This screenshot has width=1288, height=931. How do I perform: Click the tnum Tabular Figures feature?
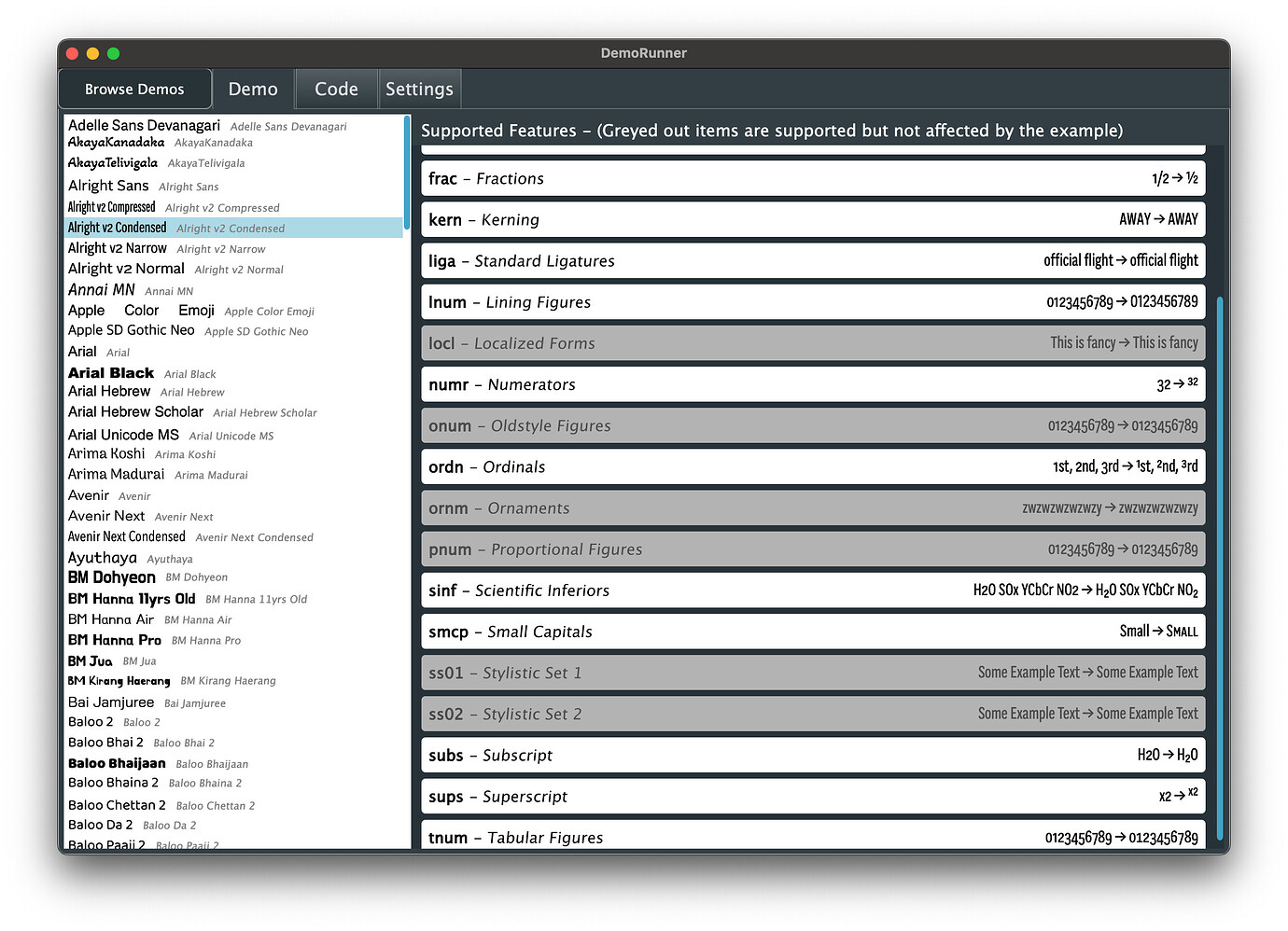[x=812, y=837]
